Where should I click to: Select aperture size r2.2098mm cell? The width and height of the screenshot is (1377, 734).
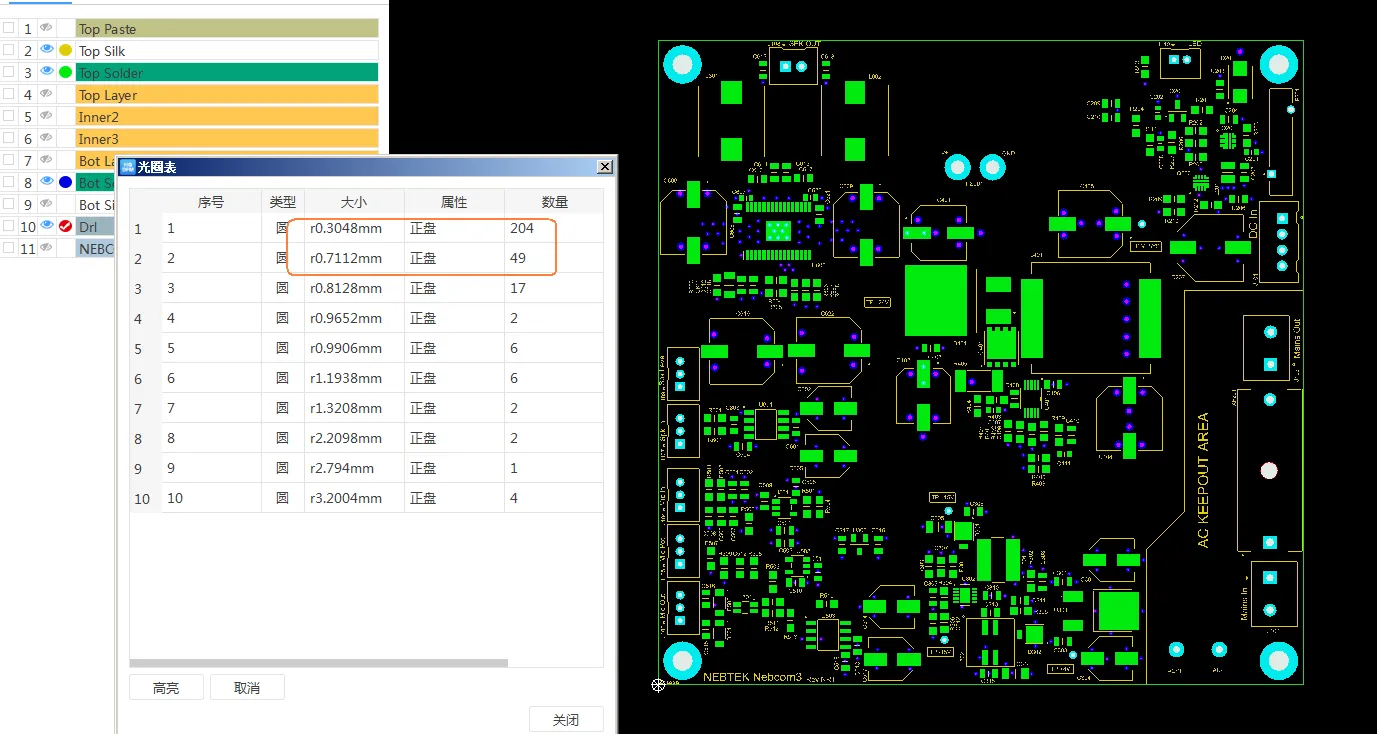click(x=355, y=438)
